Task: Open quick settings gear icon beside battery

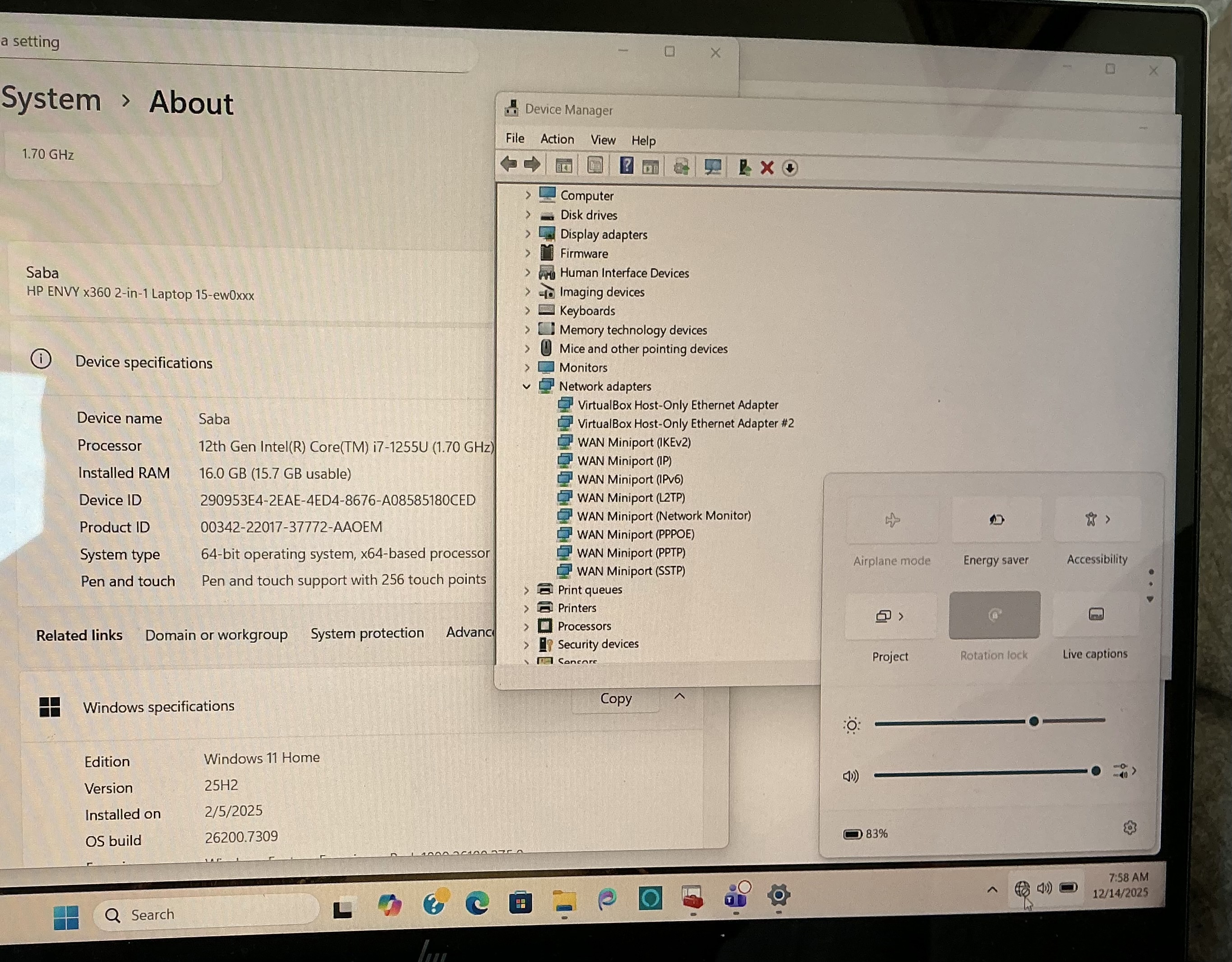Action: (x=1129, y=827)
